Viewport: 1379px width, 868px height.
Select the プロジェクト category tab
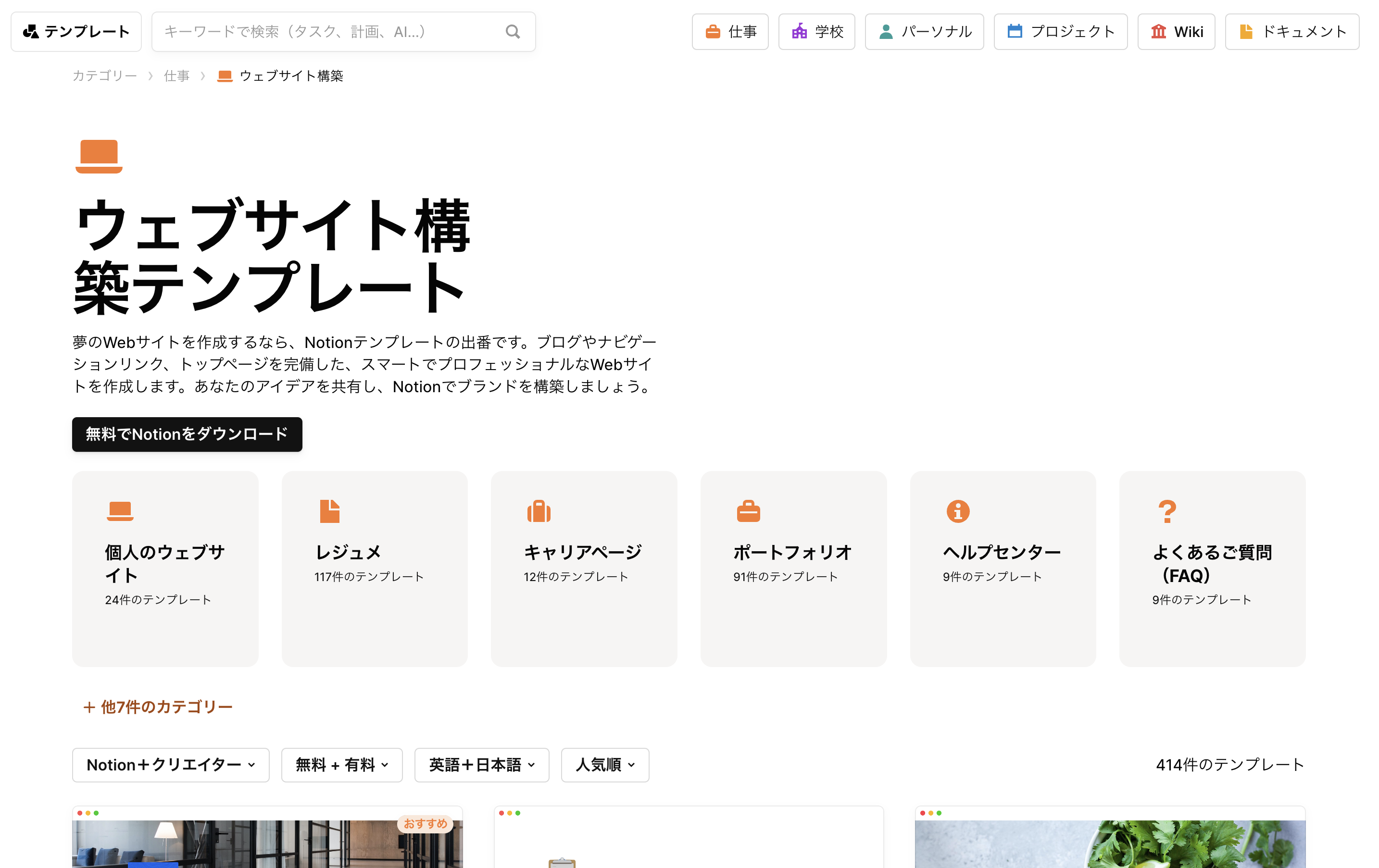(x=1061, y=32)
